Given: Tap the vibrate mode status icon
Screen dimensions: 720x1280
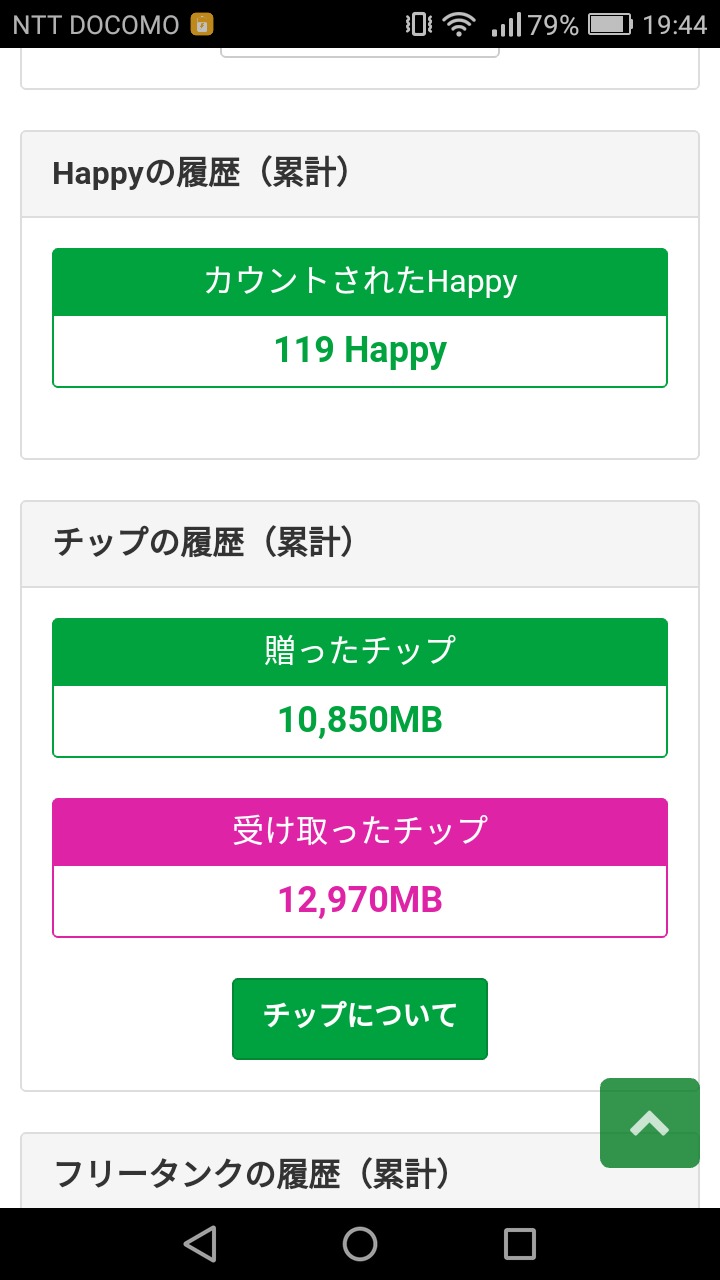Looking at the screenshot, I should 418,25.
